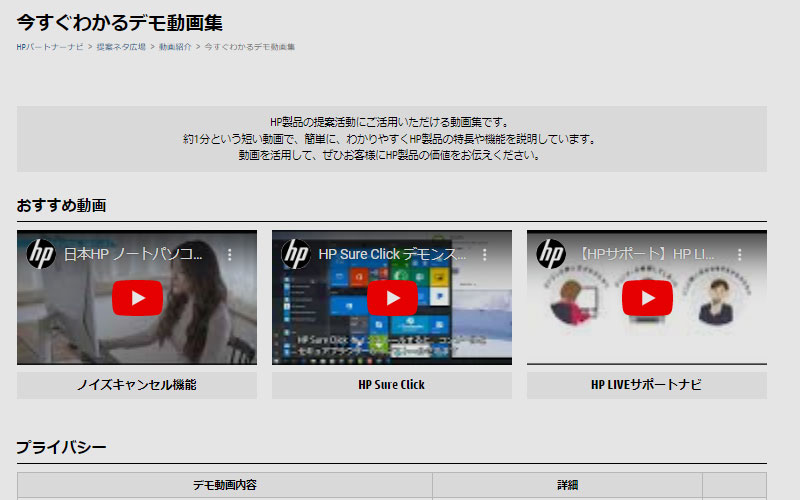This screenshot has width=800, height=500.
Task: Open HP channel logo on HPサポート video
Action: (551, 254)
